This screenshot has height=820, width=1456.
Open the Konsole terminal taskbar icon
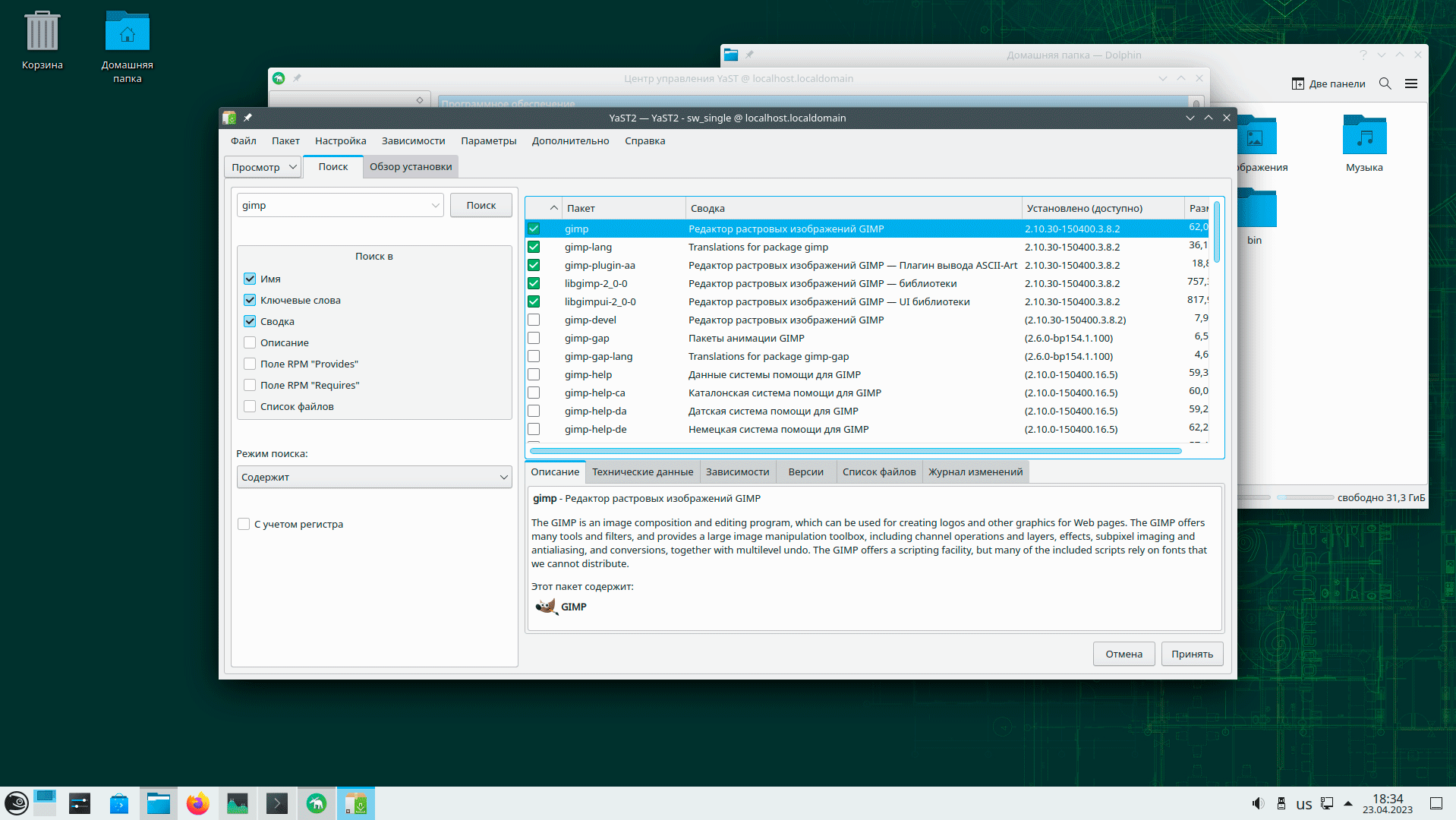pos(277,803)
